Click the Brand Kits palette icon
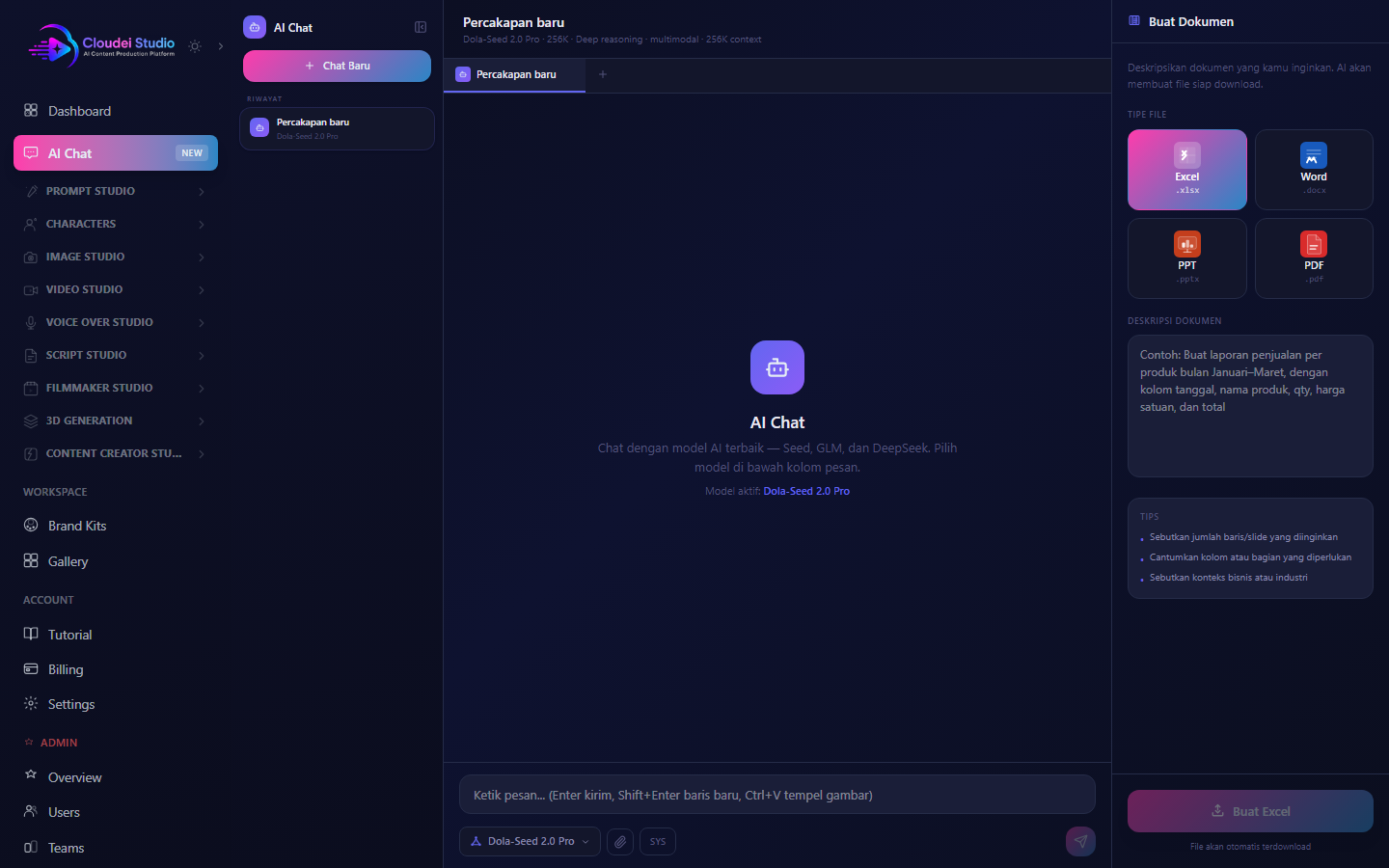 point(31,525)
